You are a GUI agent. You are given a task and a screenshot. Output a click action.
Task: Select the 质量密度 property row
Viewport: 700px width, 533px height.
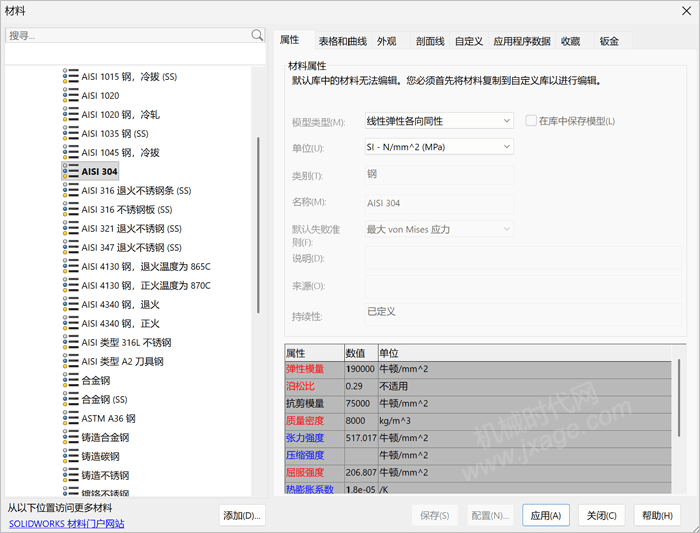click(x=478, y=421)
